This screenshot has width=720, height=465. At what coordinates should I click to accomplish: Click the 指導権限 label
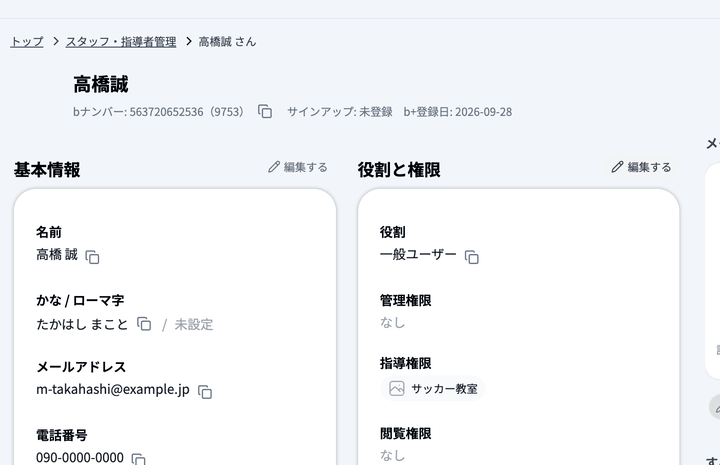pyautogui.click(x=405, y=364)
